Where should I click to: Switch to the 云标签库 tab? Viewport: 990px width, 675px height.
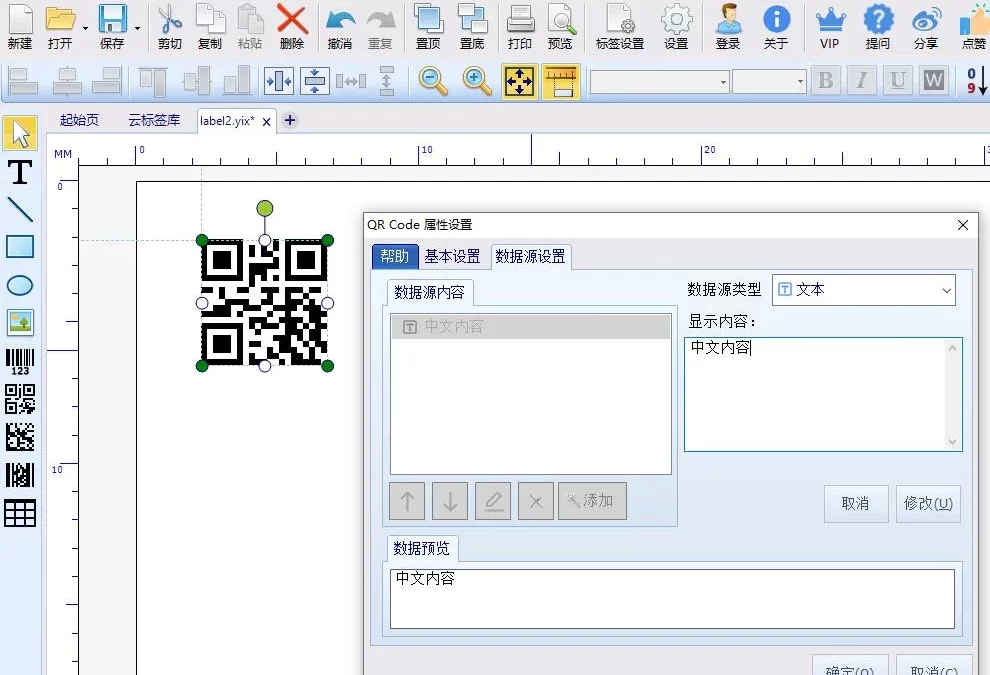pos(154,120)
